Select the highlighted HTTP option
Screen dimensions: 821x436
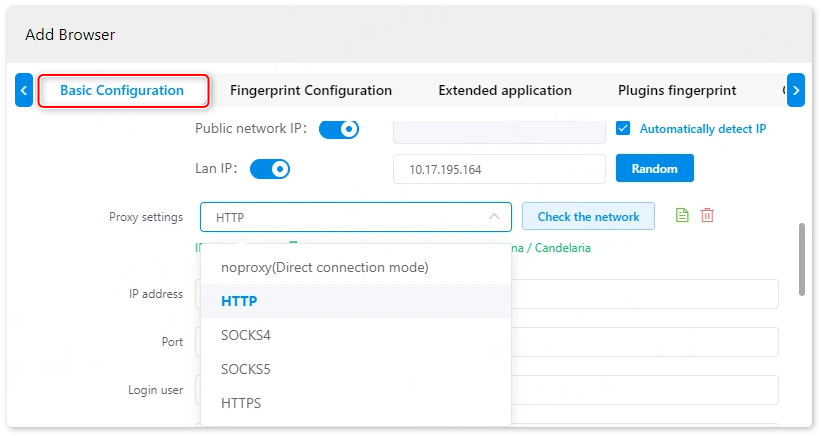(239, 301)
